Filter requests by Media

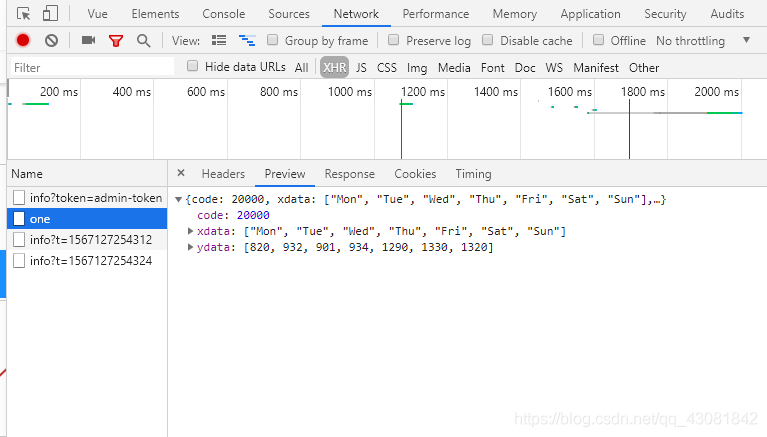point(454,68)
